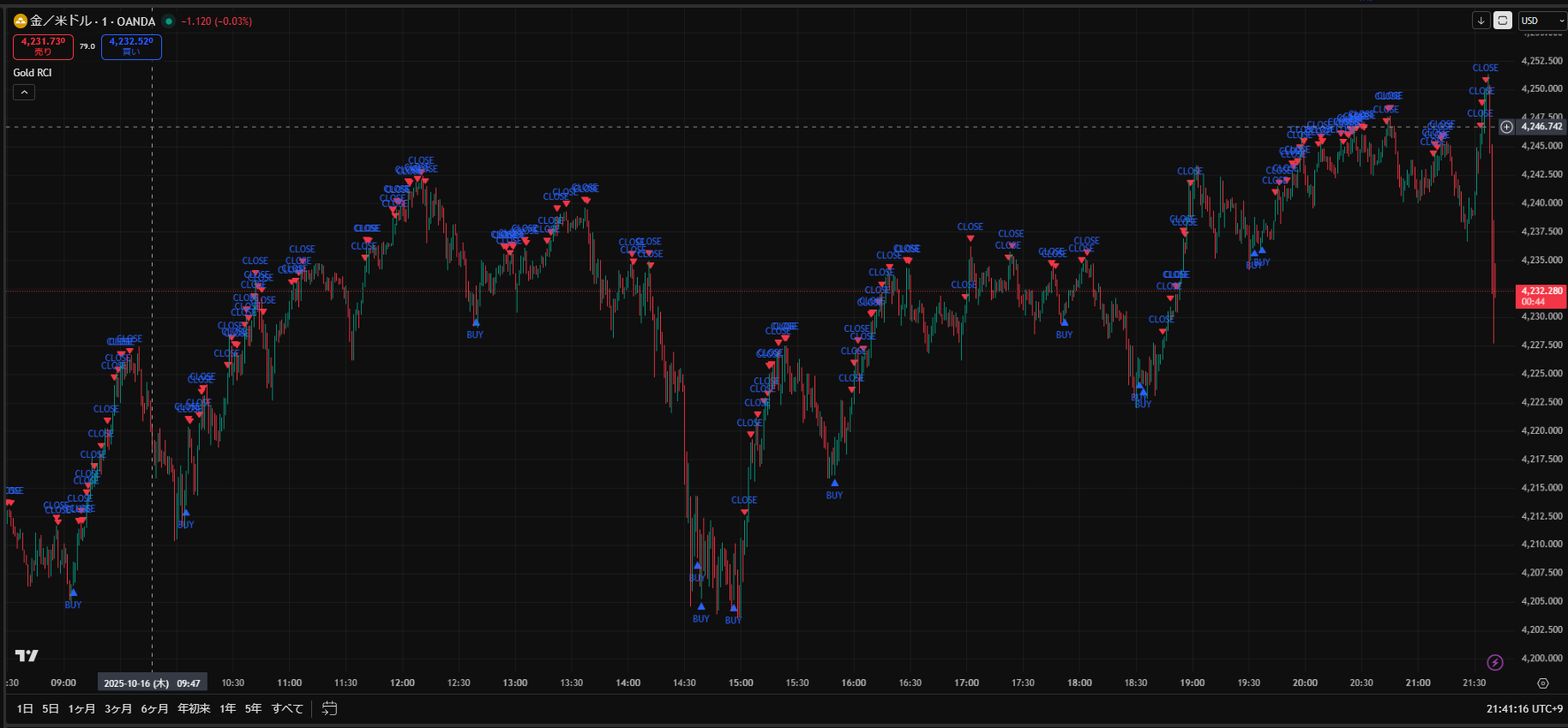Viewport: 1568px width, 728px height.
Task: Open the 21:41:16 UTC+9 timezone menu
Action: (x=1524, y=709)
